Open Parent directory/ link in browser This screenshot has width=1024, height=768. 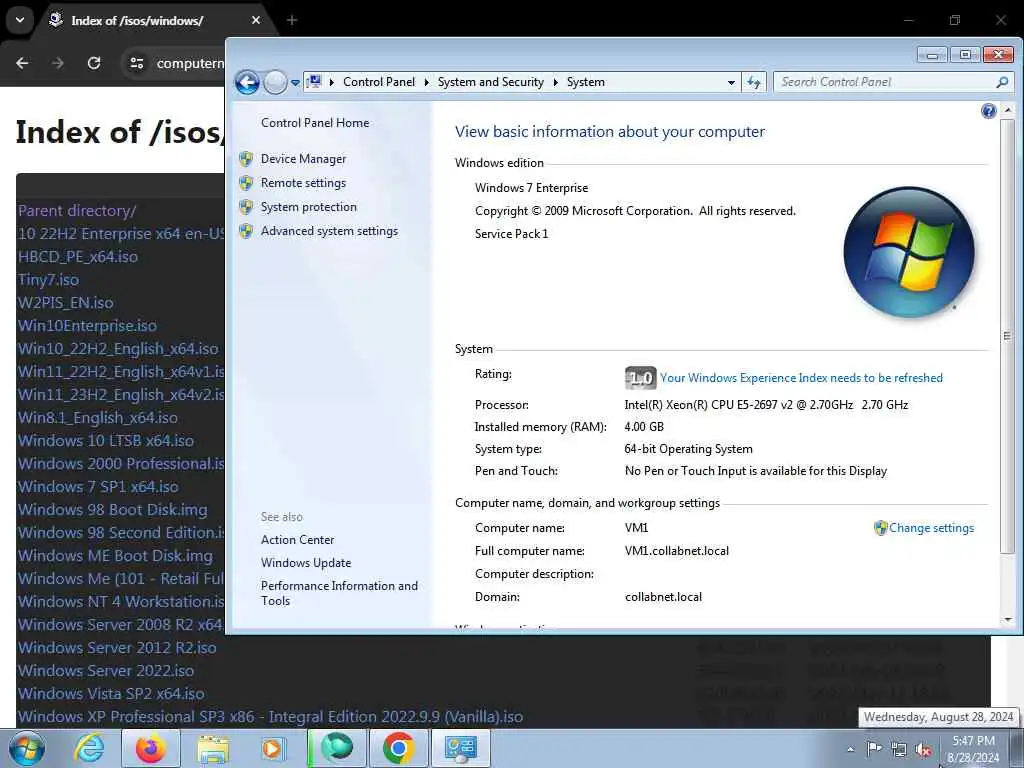click(77, 211)
